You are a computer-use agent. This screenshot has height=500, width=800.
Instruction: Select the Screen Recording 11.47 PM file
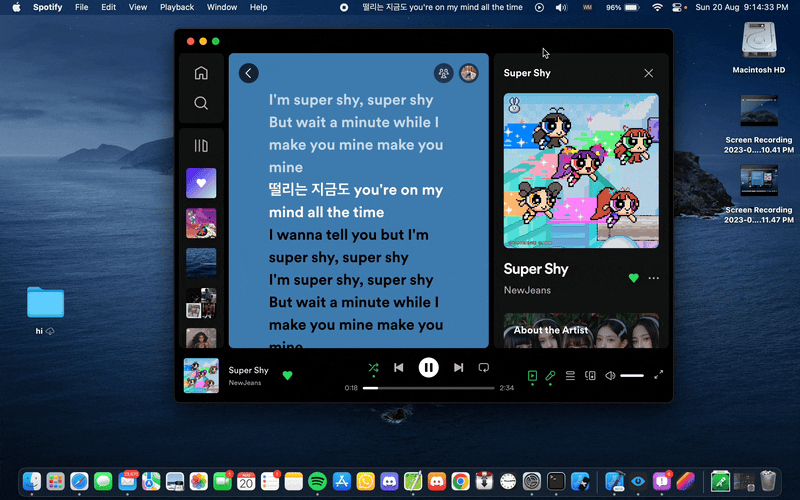coord(759,181)
